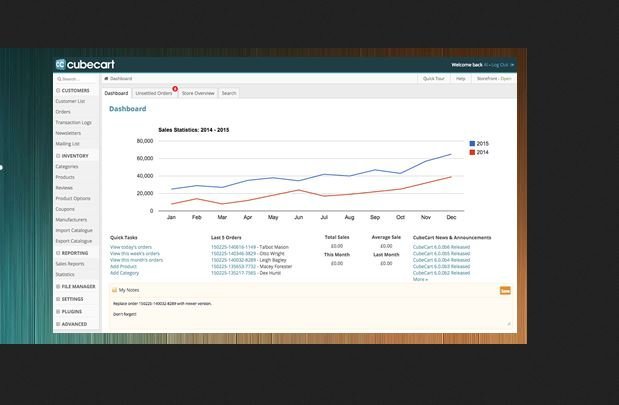Click the home icon in the breadcrumb
This screenshot has width=619, height=405.
point(106,78)
